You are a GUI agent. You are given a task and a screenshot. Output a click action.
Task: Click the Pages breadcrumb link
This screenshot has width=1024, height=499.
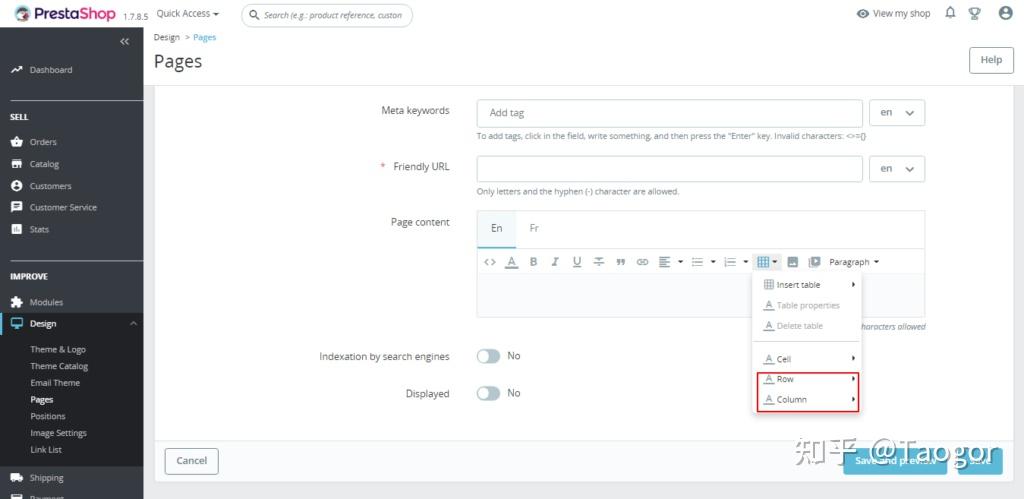click(204, 37)
